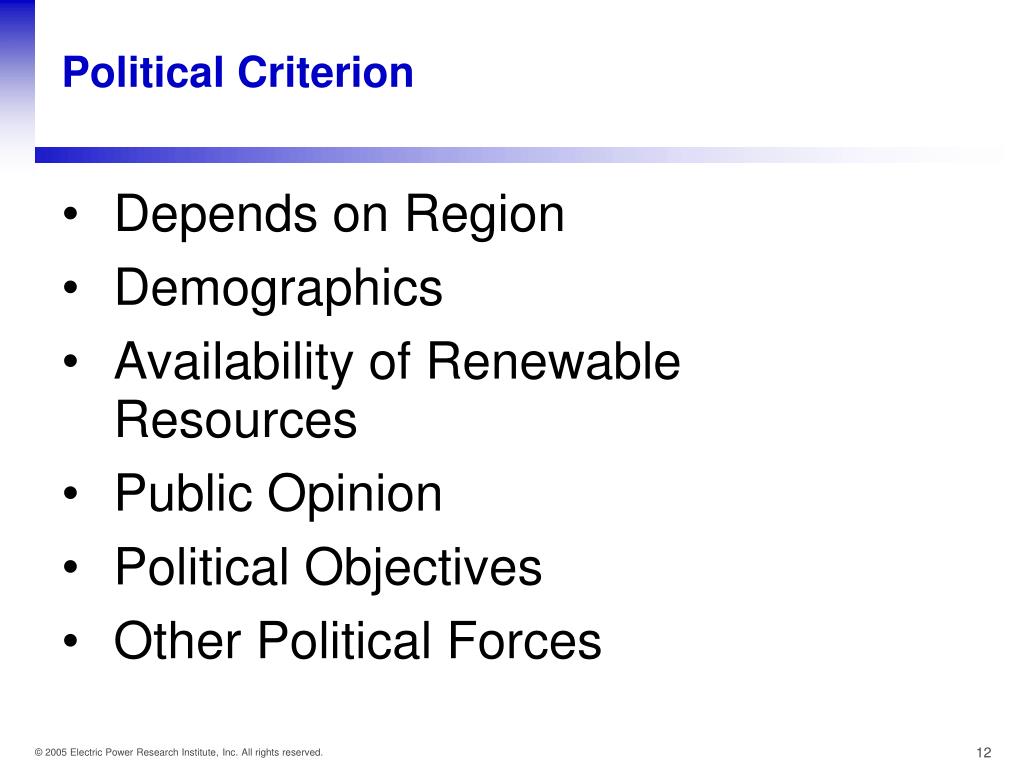Click the word Region in first bullet
The height and width of the screenshot is (768, 1024).
[x=485, y=216]
